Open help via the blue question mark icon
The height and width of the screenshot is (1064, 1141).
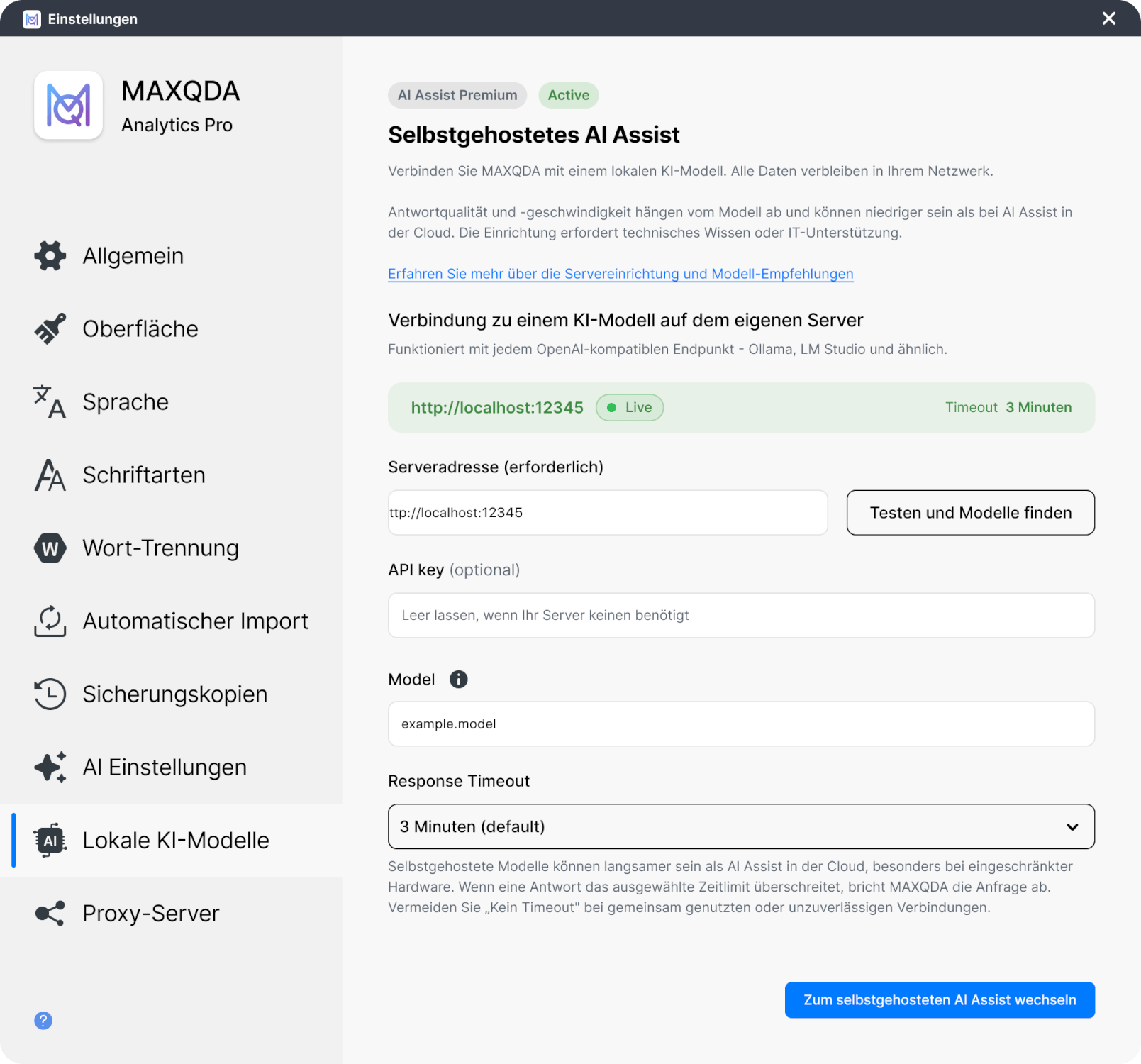pos(43,1021)
